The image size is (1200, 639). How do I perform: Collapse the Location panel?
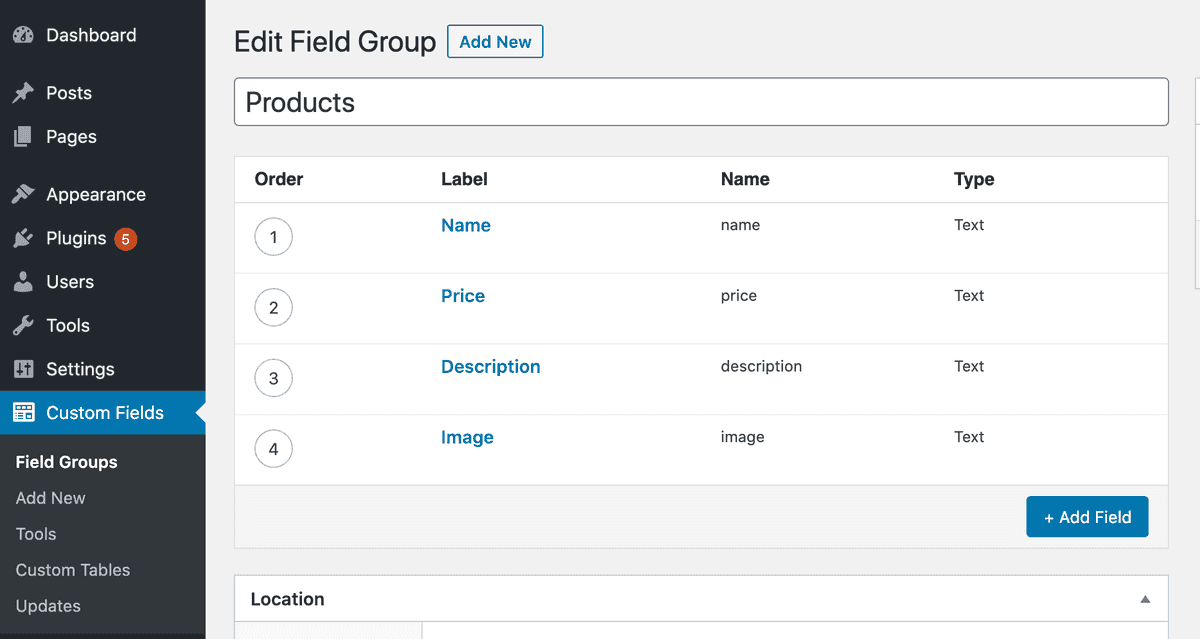click(x=1144, y=597)
